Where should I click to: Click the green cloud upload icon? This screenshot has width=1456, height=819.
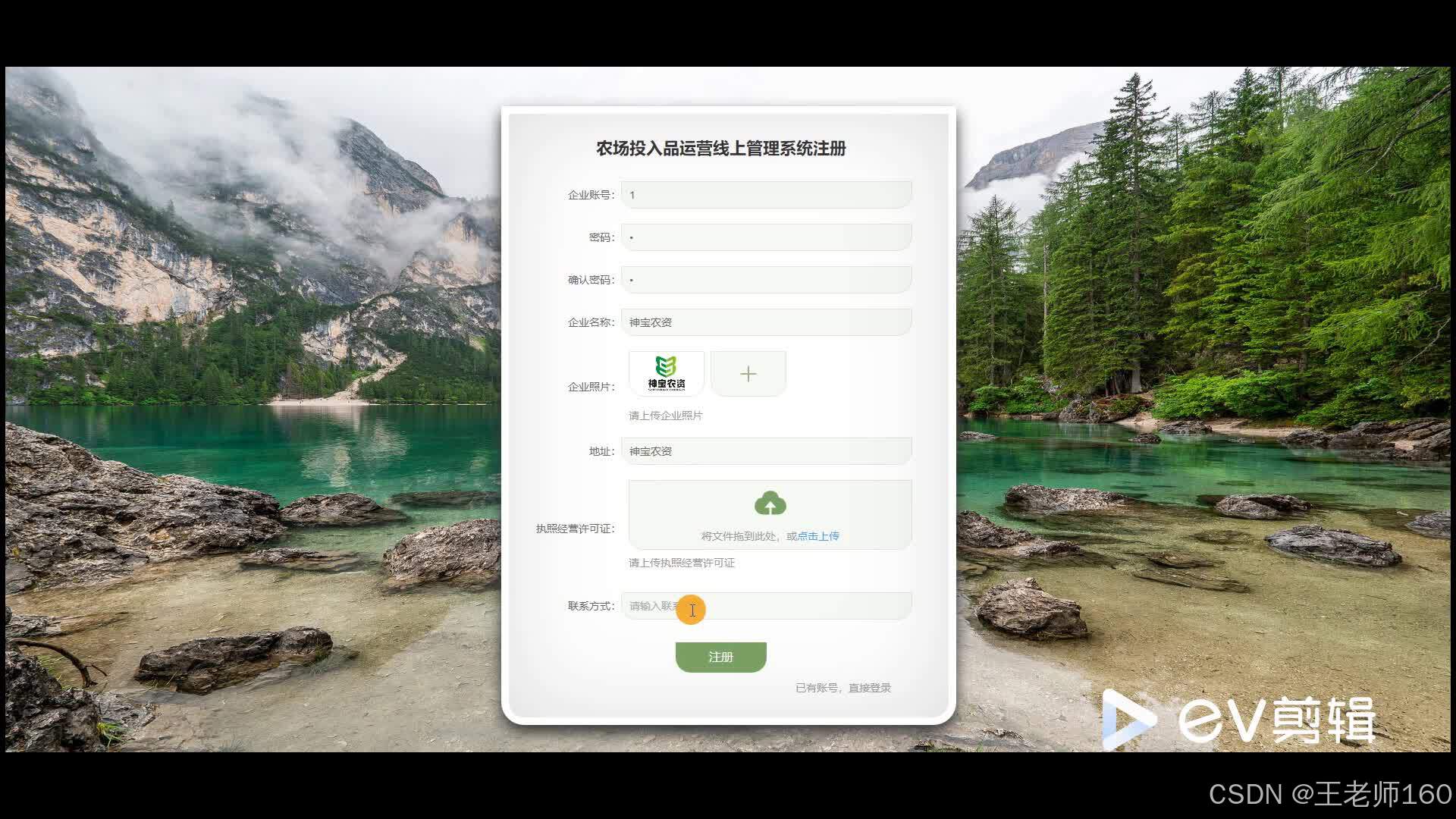[x=770, y=504]
